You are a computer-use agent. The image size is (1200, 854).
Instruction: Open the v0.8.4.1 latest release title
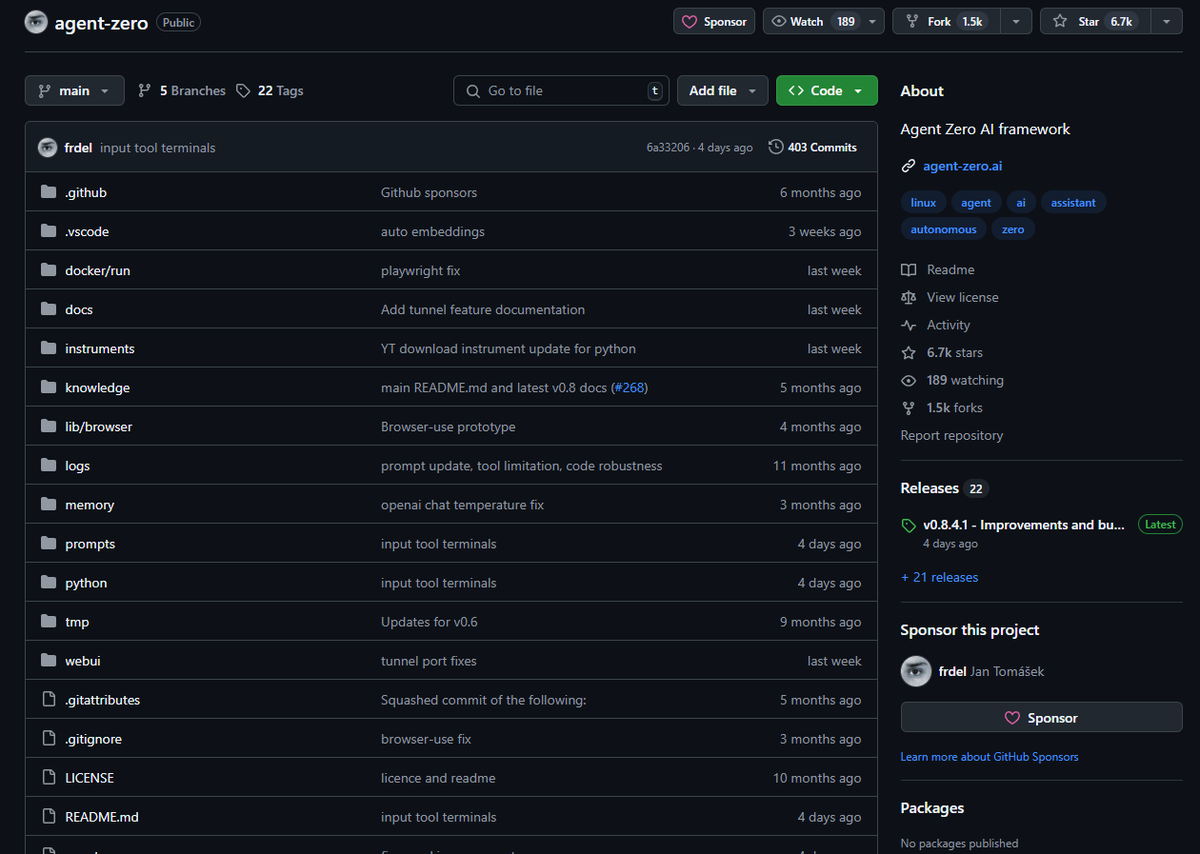(x=1024, y=525)
